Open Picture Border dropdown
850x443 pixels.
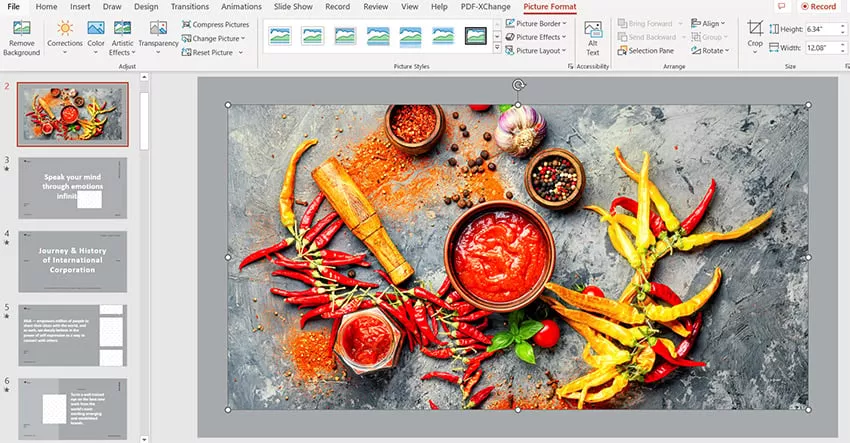(536, 23)
